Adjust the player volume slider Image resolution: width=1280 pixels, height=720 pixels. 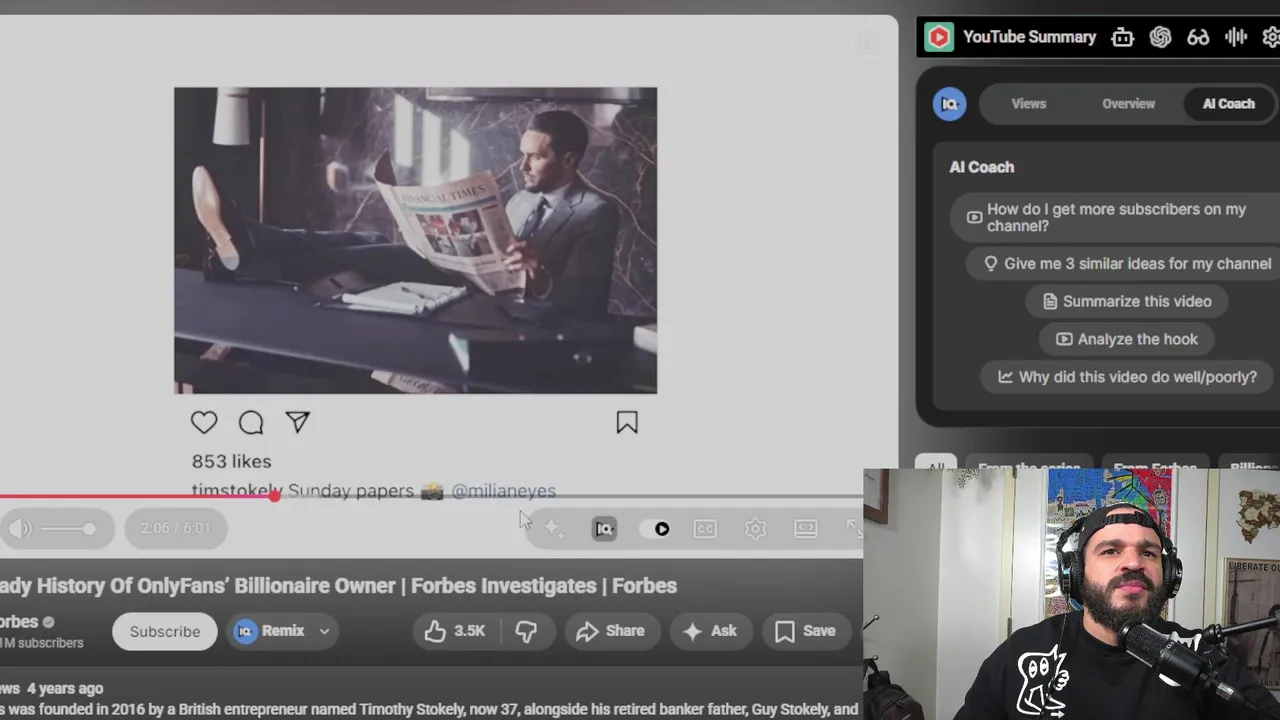point(68,529)
